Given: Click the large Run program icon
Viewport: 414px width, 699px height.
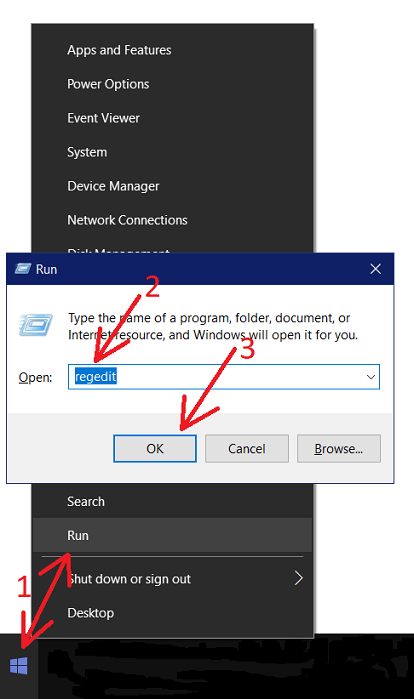Looking at the screenshot, I should tap(36, 324).
